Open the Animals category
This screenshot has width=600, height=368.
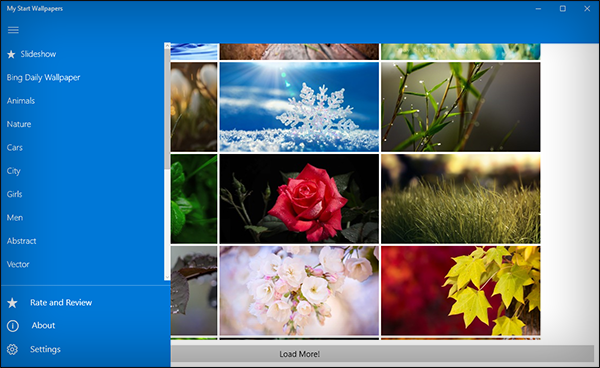[21, 101]
